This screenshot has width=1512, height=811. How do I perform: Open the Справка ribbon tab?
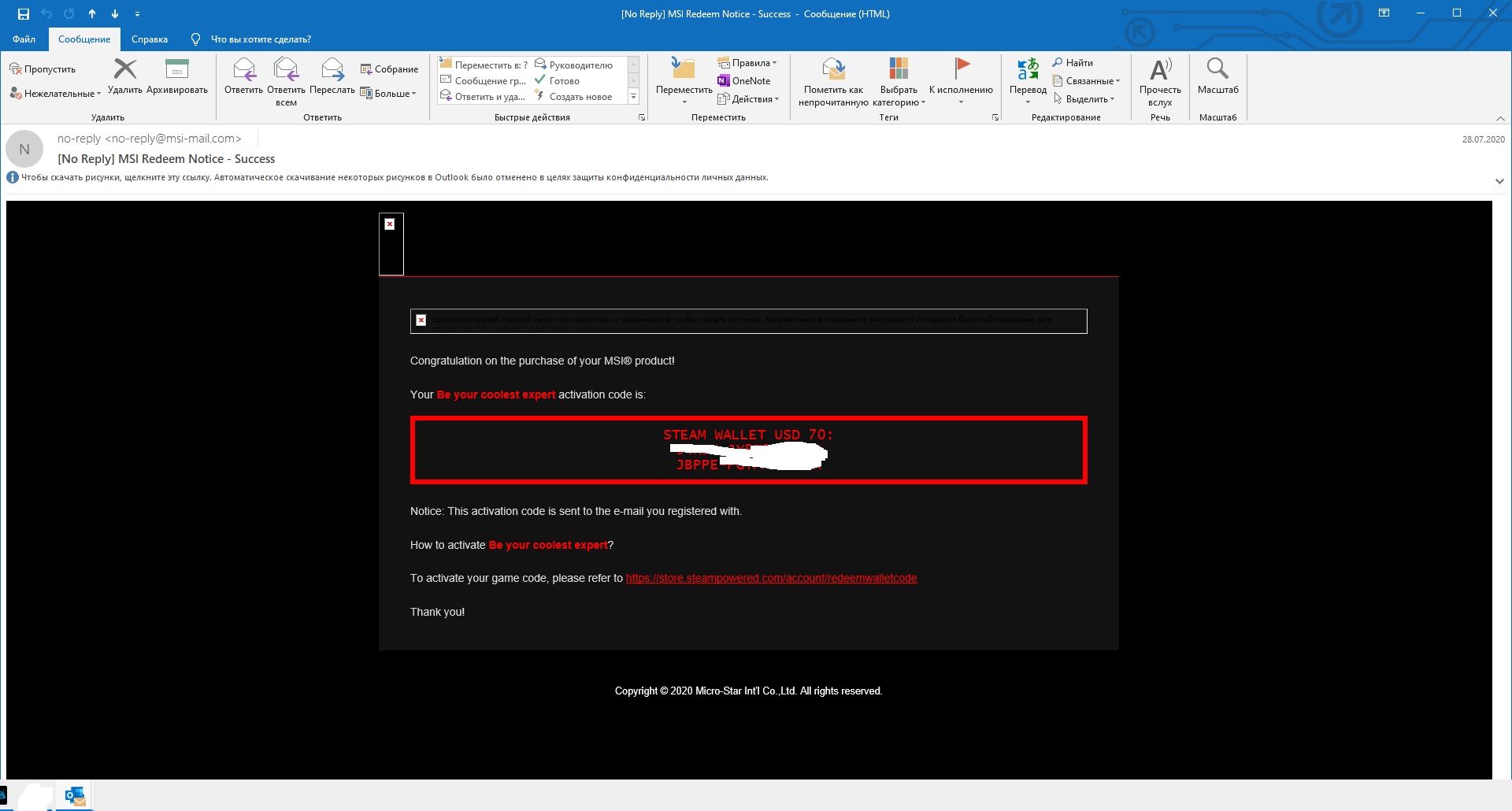coord(150,39)
